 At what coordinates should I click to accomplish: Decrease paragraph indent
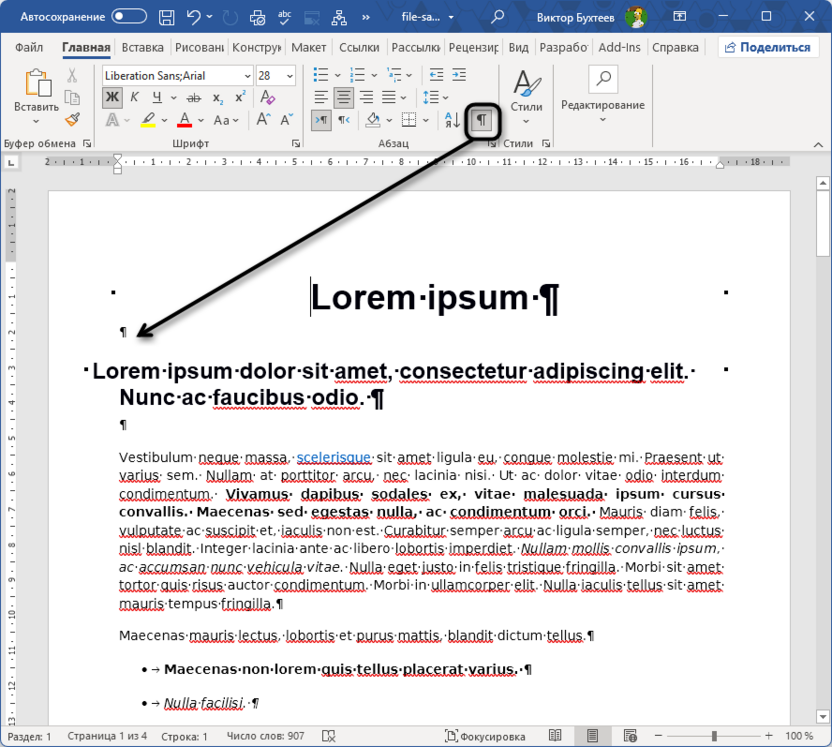click(x=436, y=75)
